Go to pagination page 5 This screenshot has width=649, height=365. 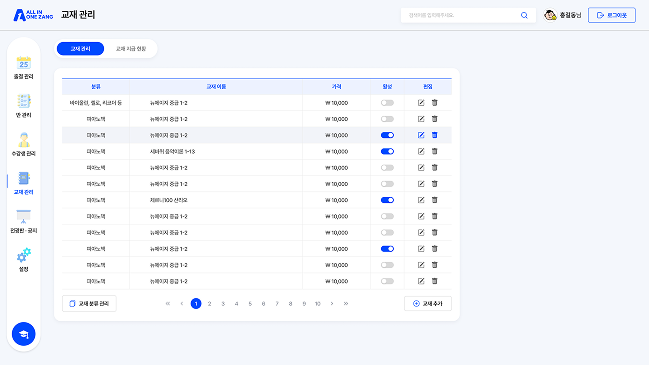250,304
